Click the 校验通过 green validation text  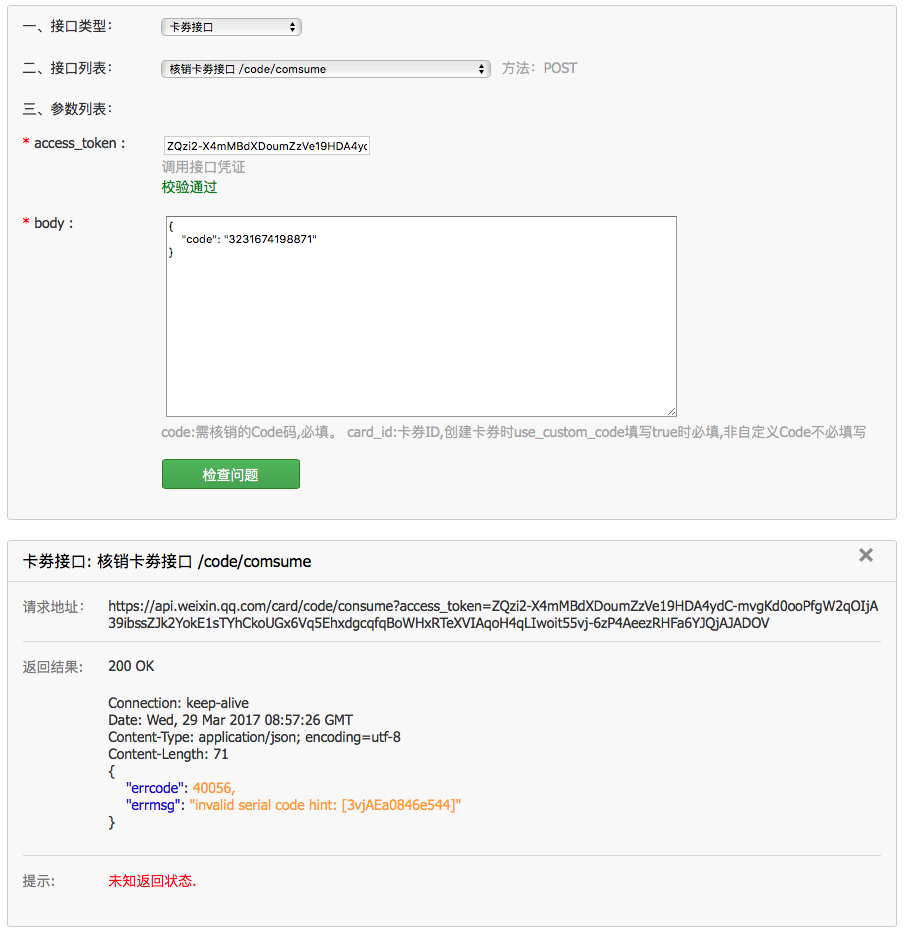189,187
